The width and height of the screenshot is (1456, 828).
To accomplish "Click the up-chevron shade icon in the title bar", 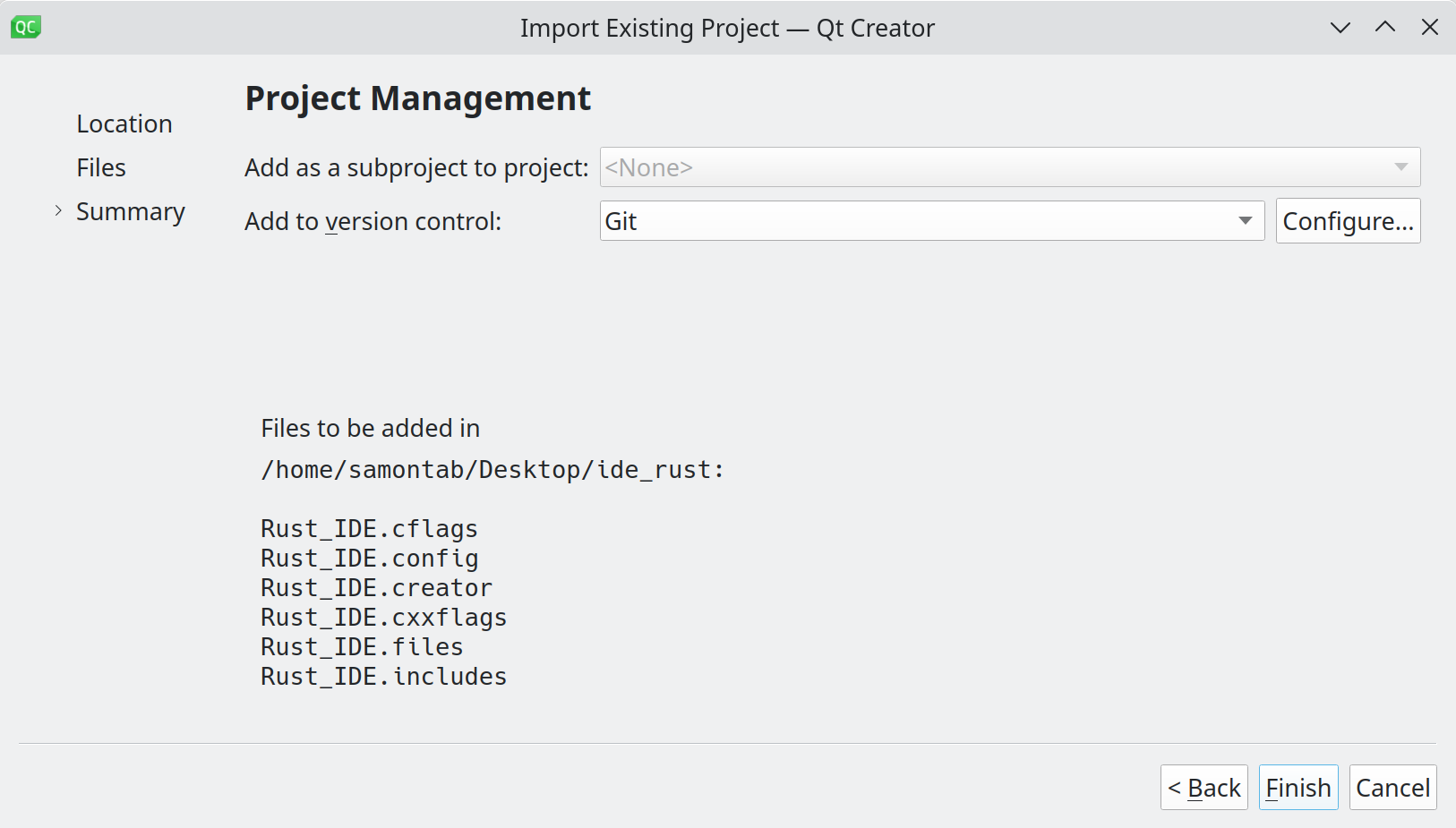I will click(x=1384, y=28).
